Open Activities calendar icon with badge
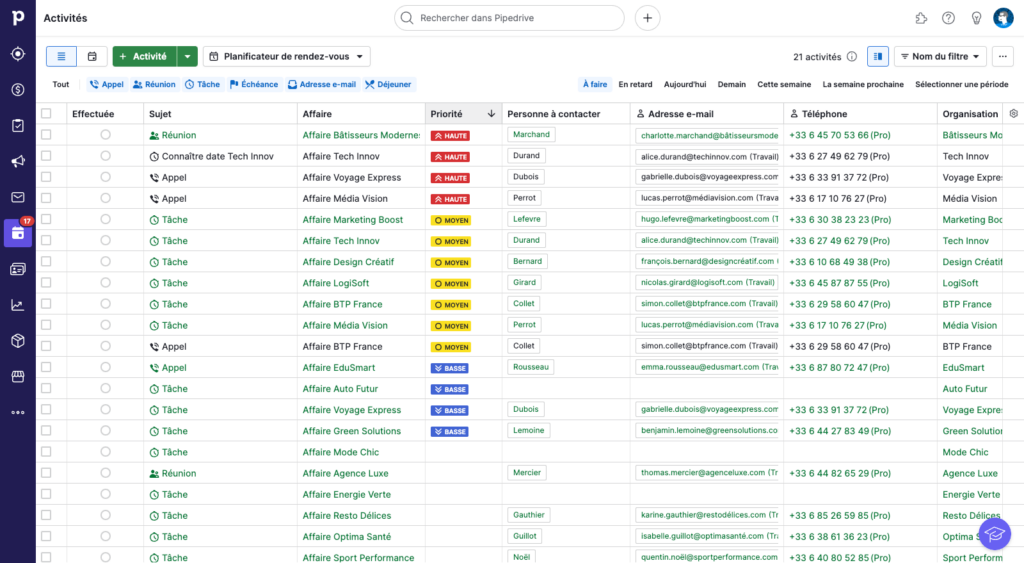Viewport: 1024px width, 563px height. click(18, 233)
